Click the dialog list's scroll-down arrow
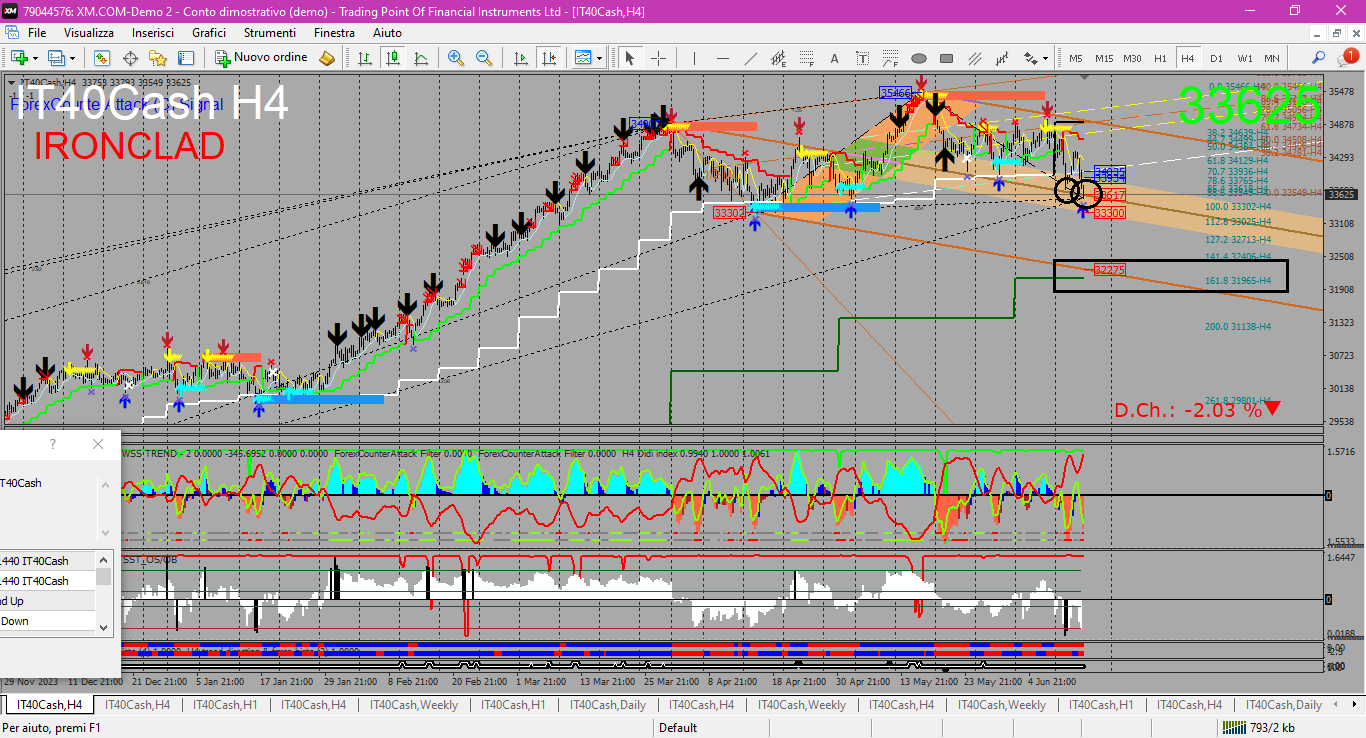1366x738 pixels. click(x=103, y=627)
